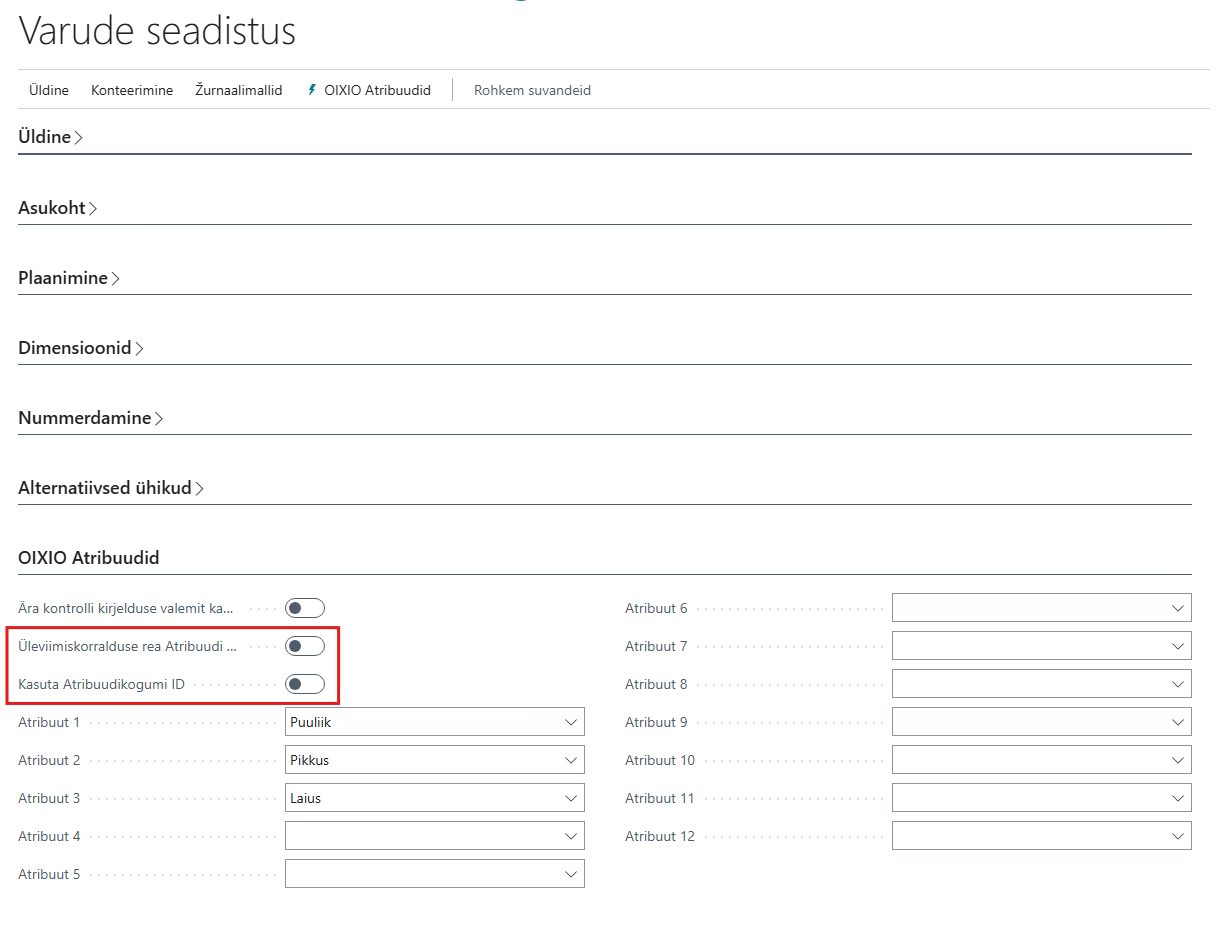The width and height of the screenshot is (1228, 933).
Task: Open the empty Atribuut 6 dropdown
Action: click(1041, 608)
